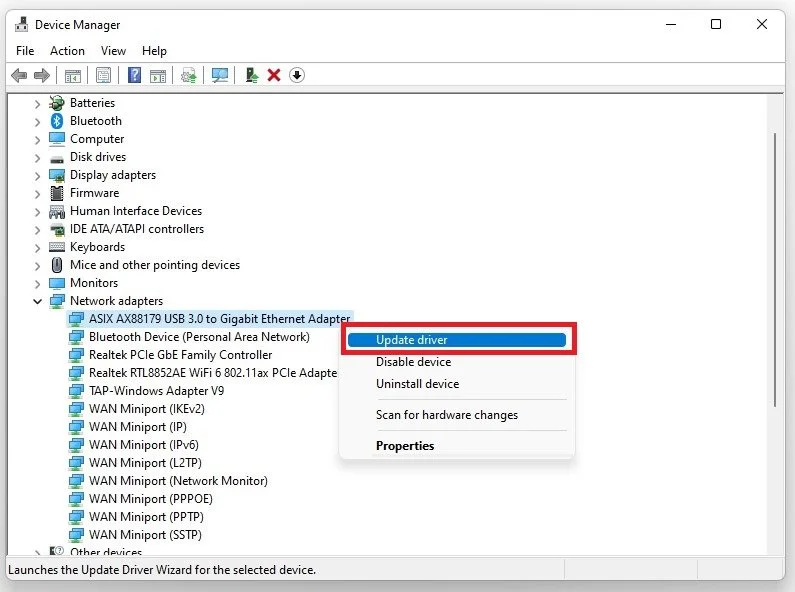This screenshot has width=795, height=592.
Task: Click the Firmware chip icon
Action: (x=57, y=193)
